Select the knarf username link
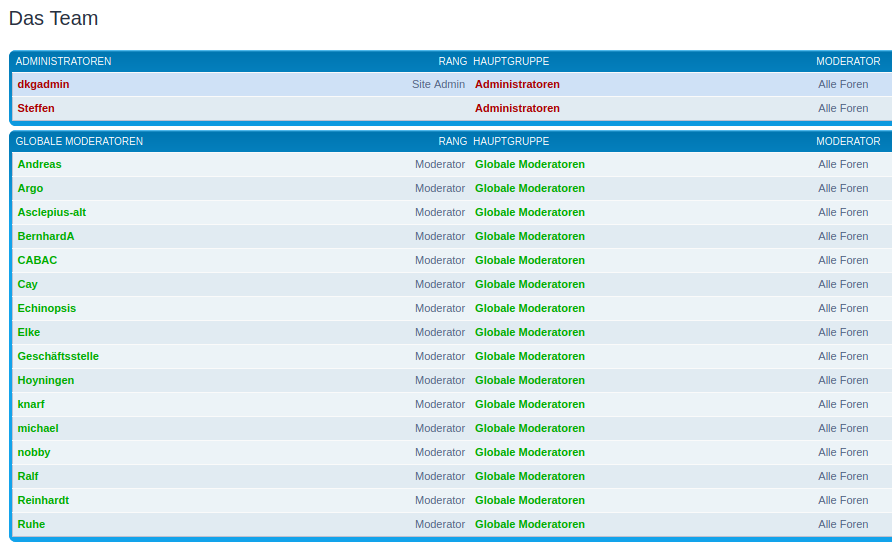Image resolution: width=892 pixels, height=545 pixels. (31, 404)
